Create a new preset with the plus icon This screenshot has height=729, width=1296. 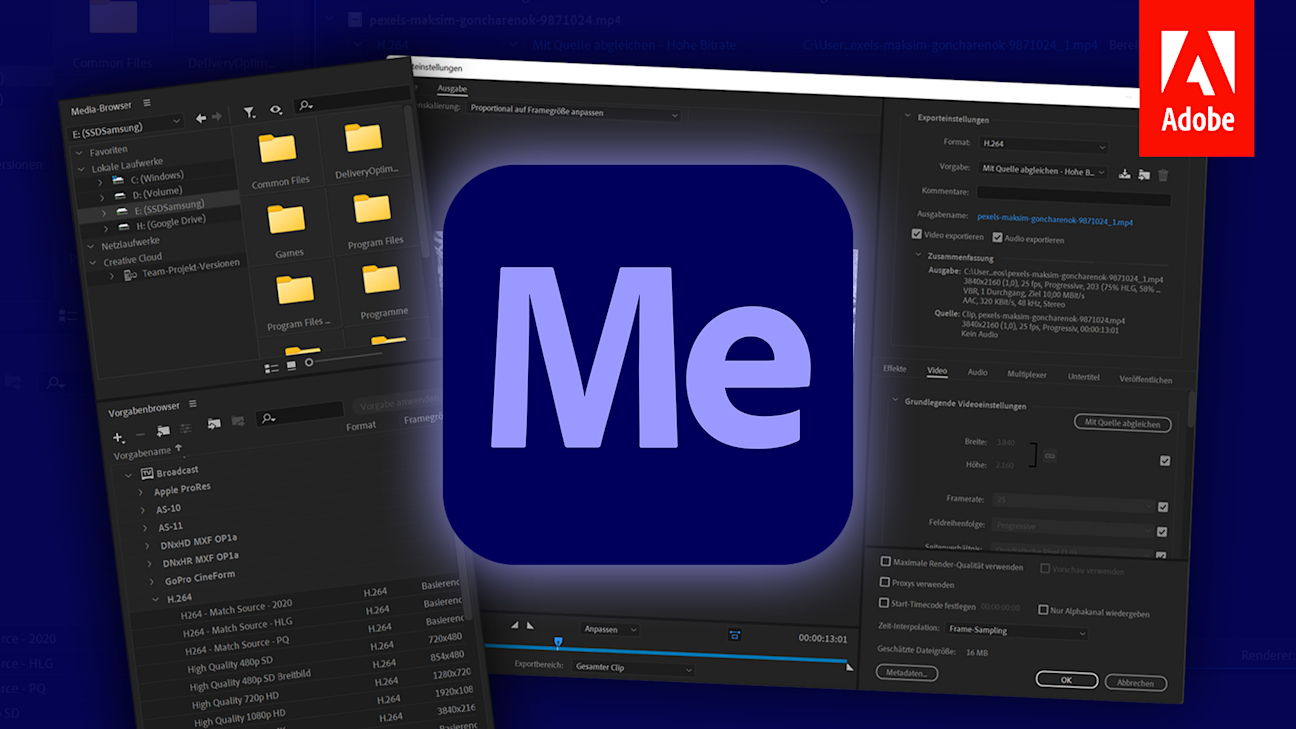point(117,437)
